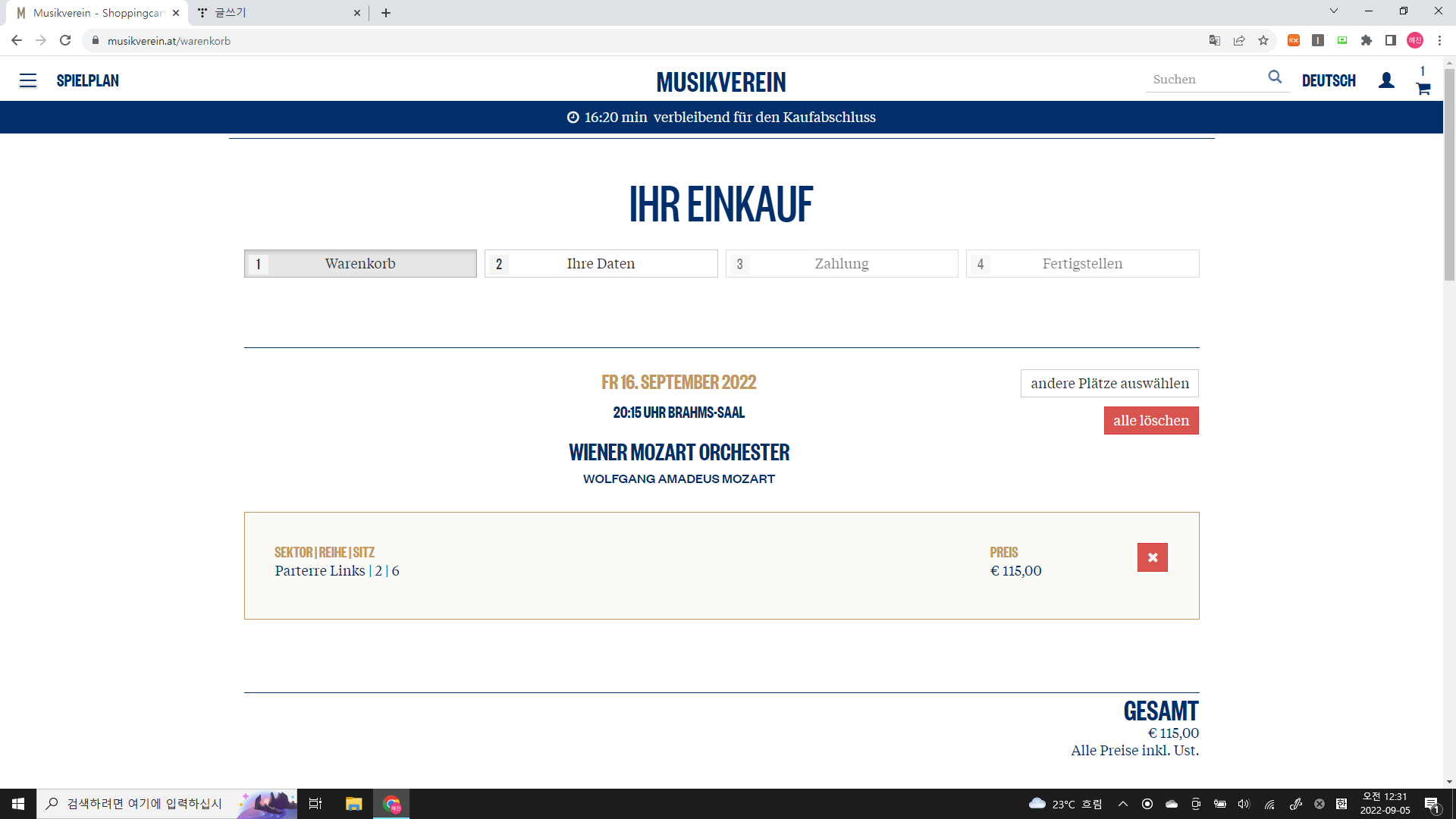Click the share page icon
Image resolution: width=1456 pixels, height=819 pixels.
(1239, 40)
